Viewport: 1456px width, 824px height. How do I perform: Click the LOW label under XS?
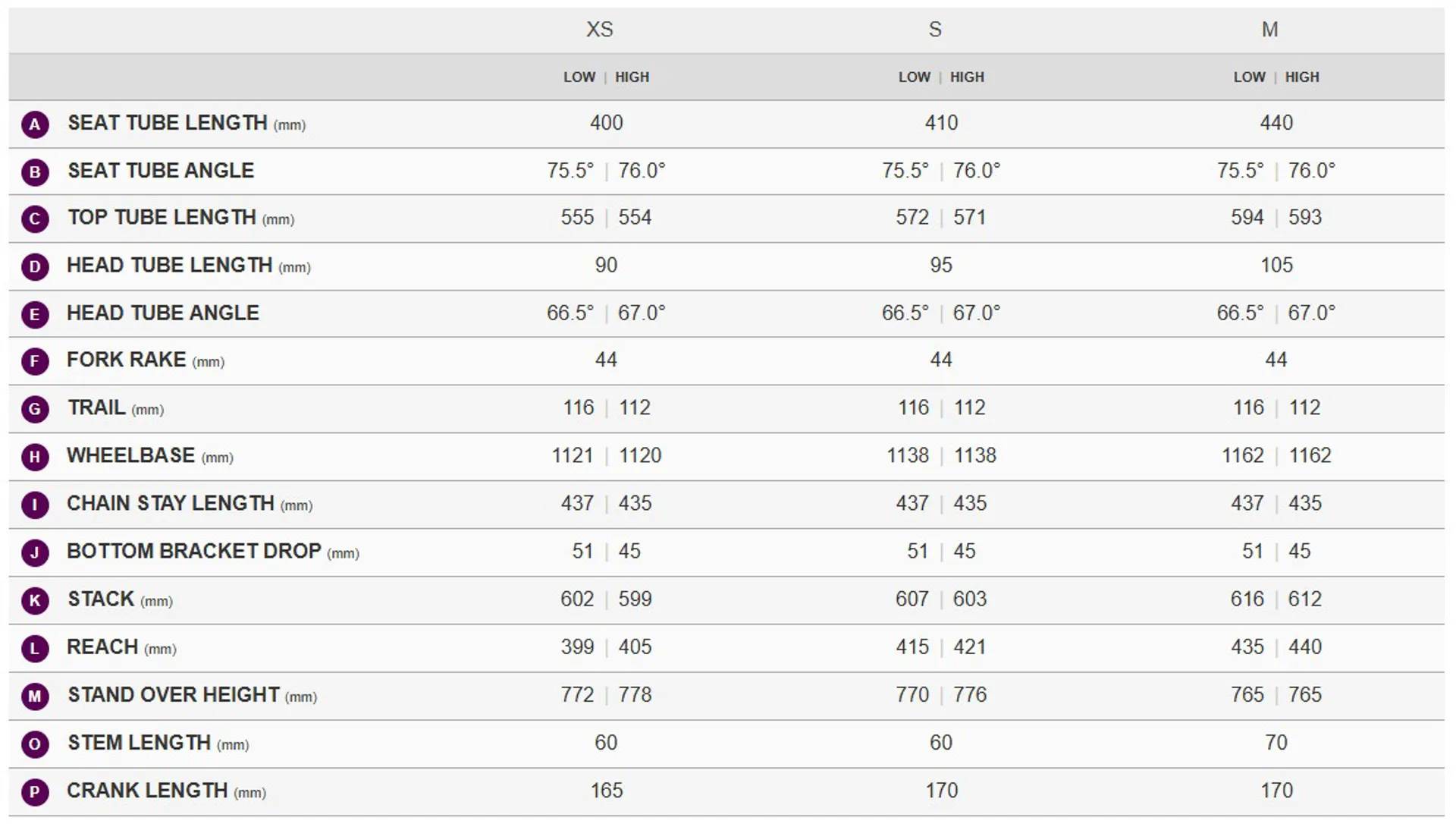coord(579,77)
